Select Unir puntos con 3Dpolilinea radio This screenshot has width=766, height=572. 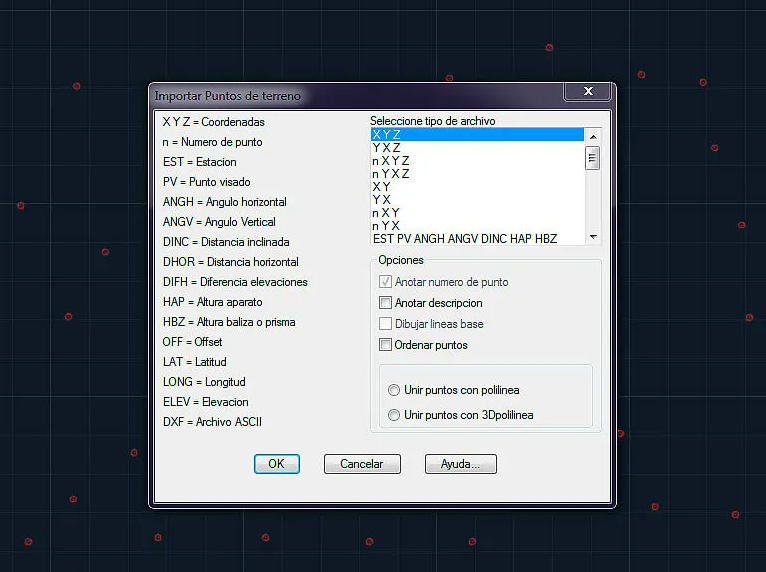tap(394, 415)
